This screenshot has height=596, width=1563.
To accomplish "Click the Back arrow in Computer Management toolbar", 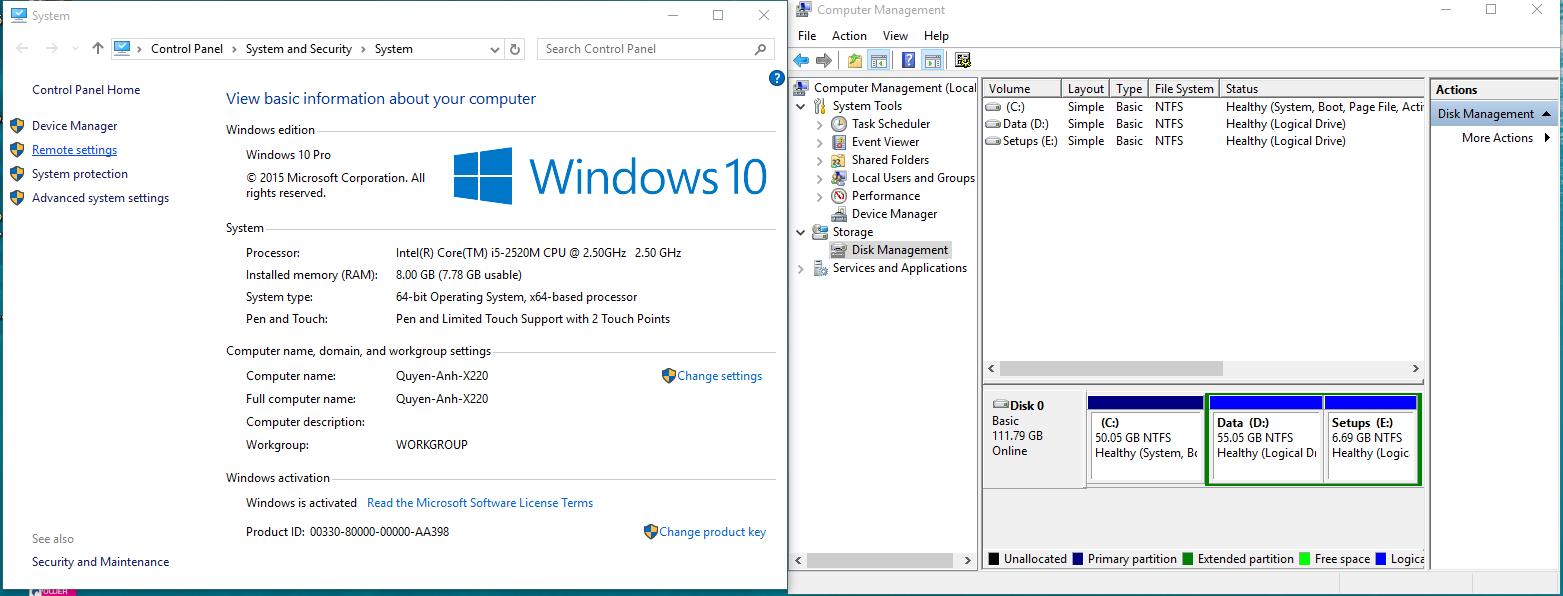I will [x=801, y=61].
